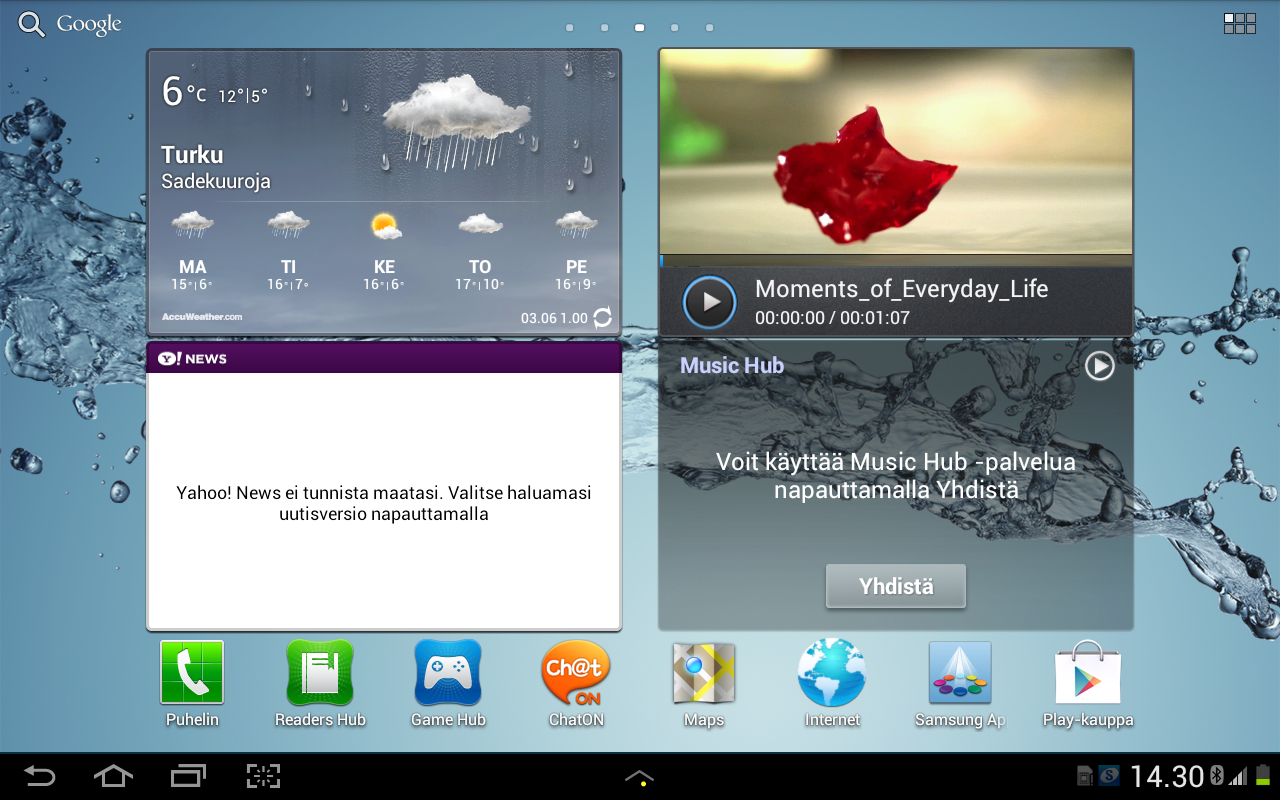Tap the Music Hub title

(x=732, y=366)
